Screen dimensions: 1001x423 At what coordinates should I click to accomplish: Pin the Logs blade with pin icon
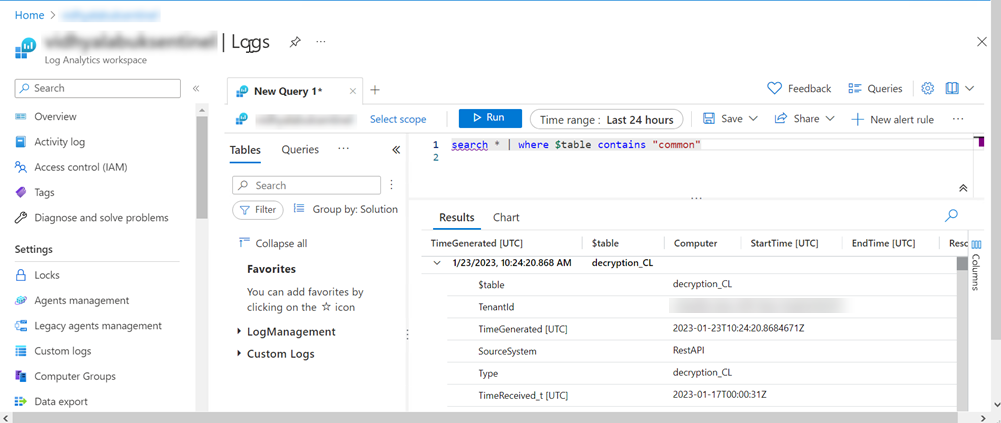(295, 42)
